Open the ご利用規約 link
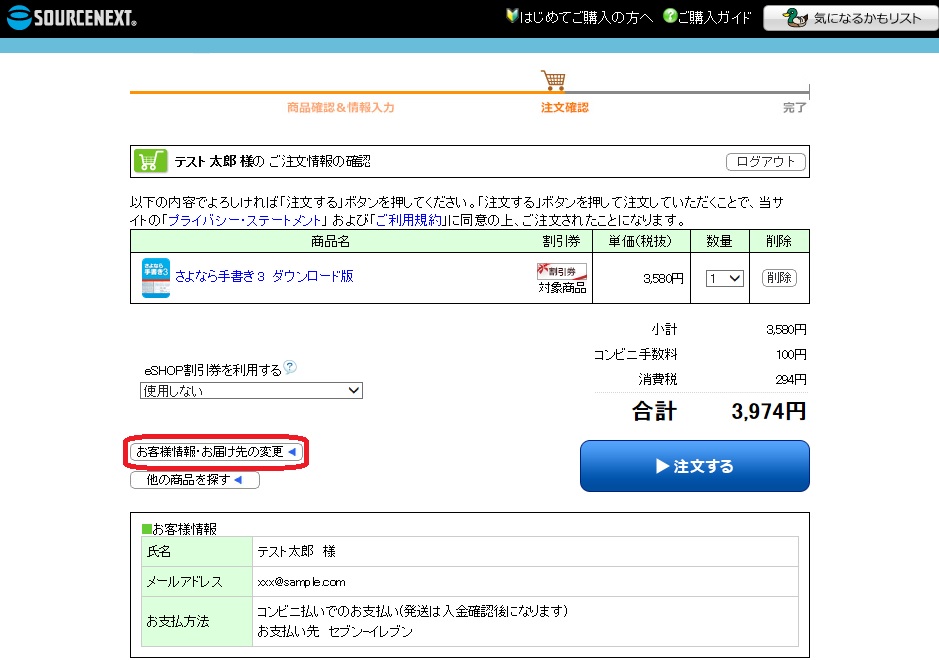 click(408, 220)
